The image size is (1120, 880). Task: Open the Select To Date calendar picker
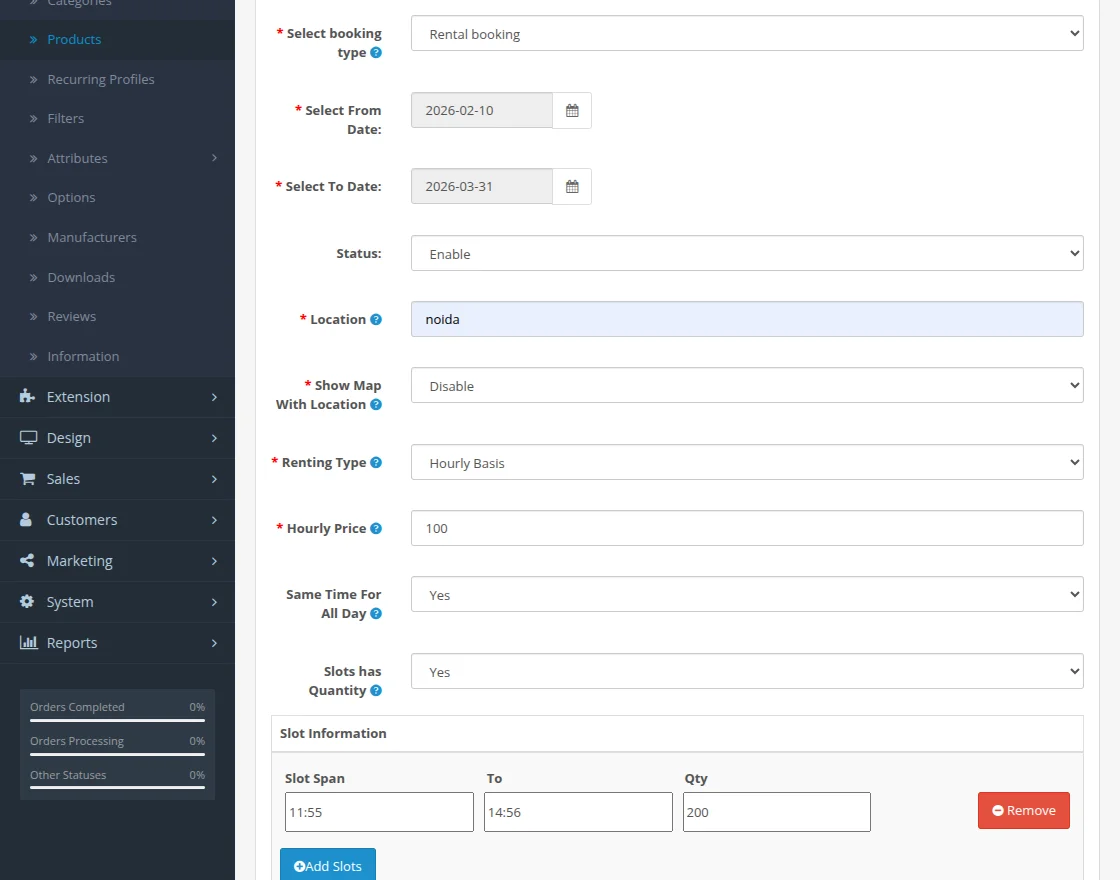(572, 187)
